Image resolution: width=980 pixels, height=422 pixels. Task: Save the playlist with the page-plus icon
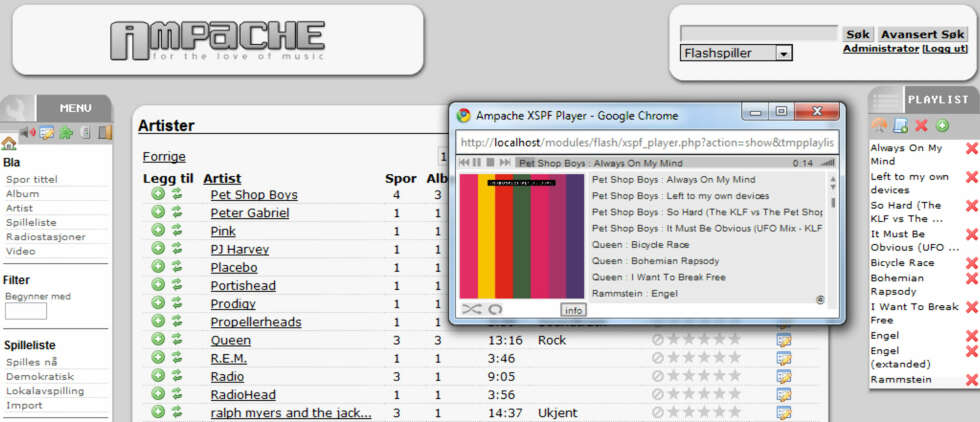900,126
